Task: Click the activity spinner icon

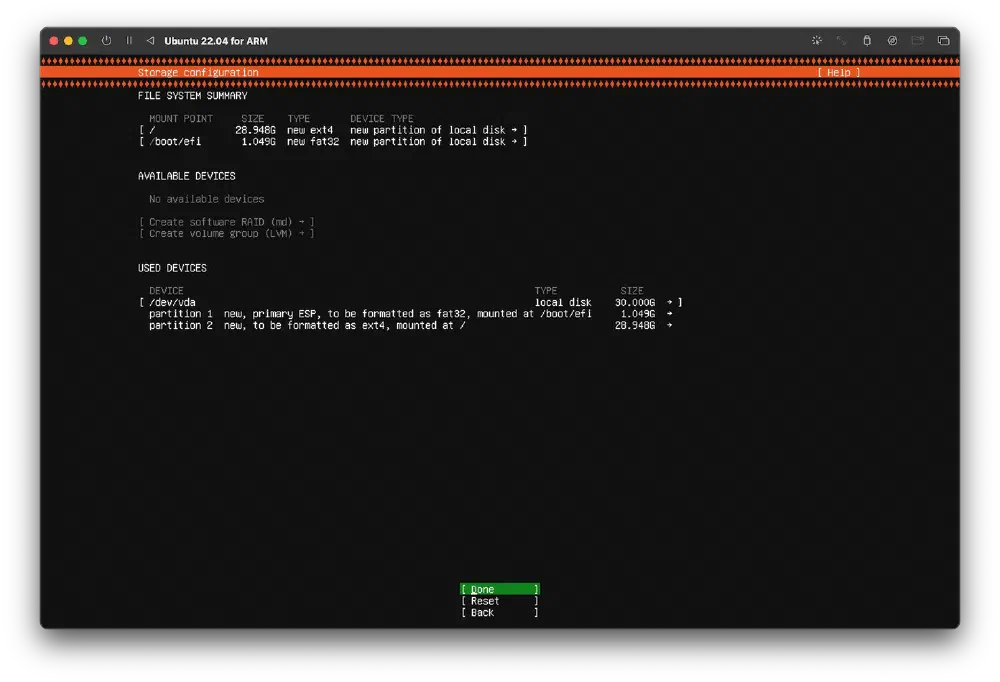Action: point(818,41)
